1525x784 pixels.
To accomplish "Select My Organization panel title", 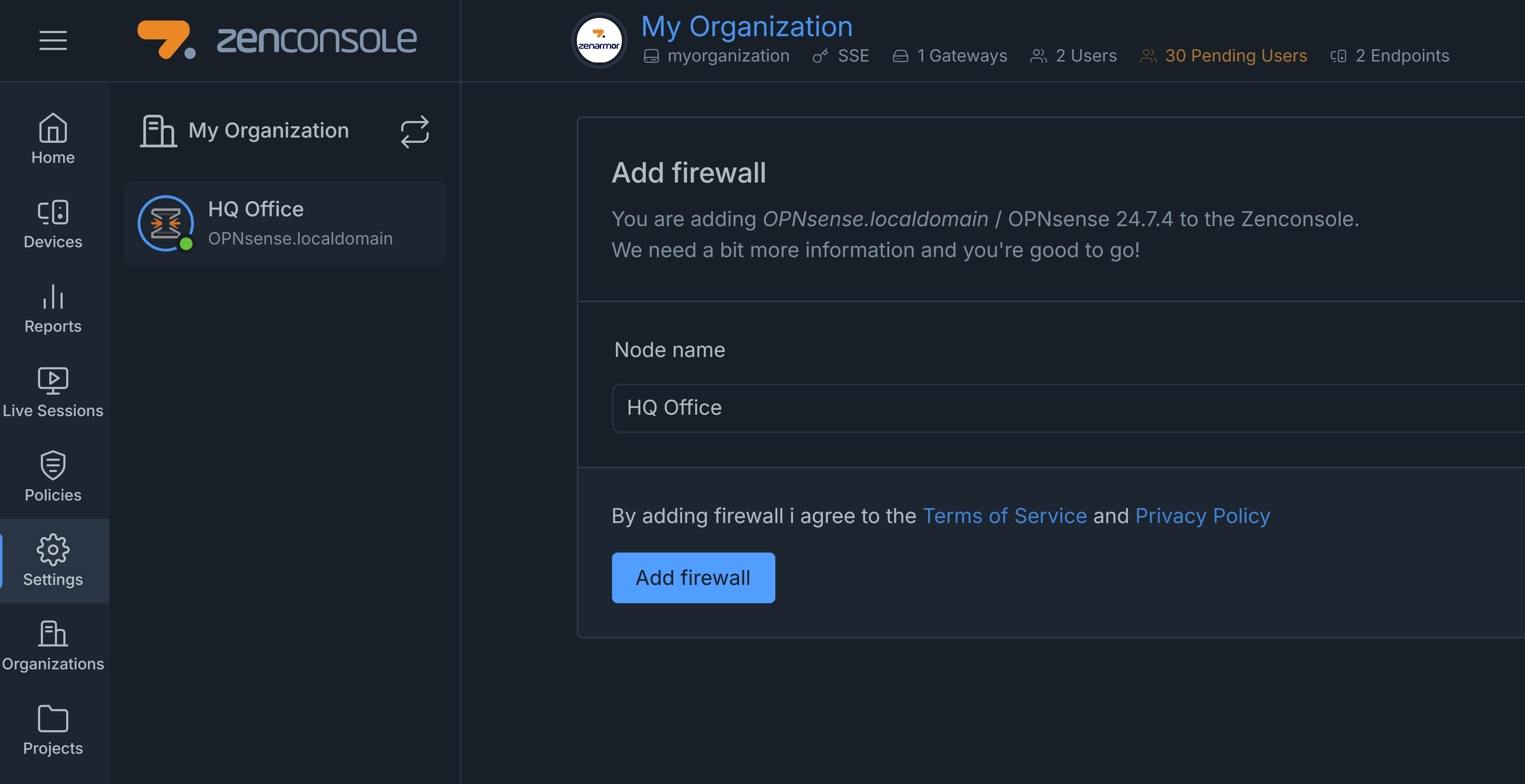I will pos(269,131).
